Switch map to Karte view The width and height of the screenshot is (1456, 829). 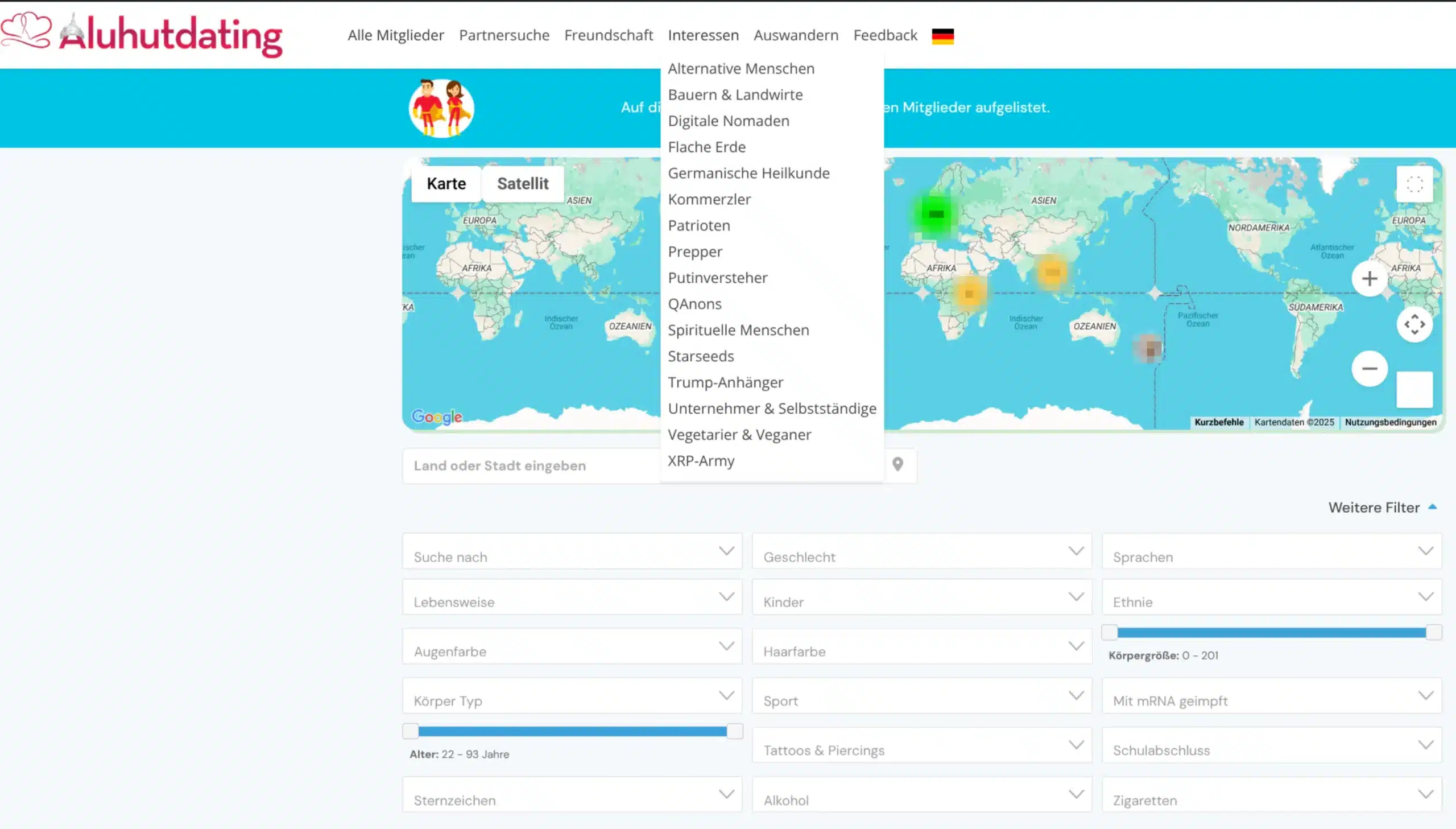[x=446, y=184]
